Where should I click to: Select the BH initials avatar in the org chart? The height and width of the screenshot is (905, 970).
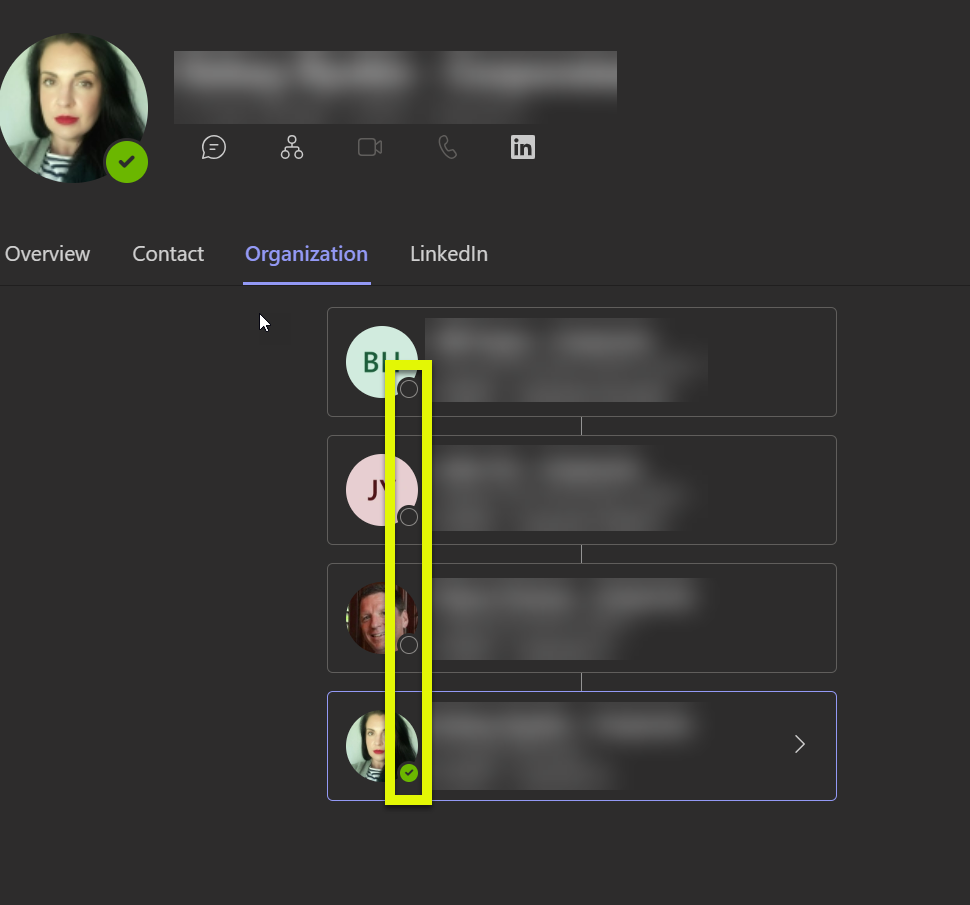coord(381,361)
